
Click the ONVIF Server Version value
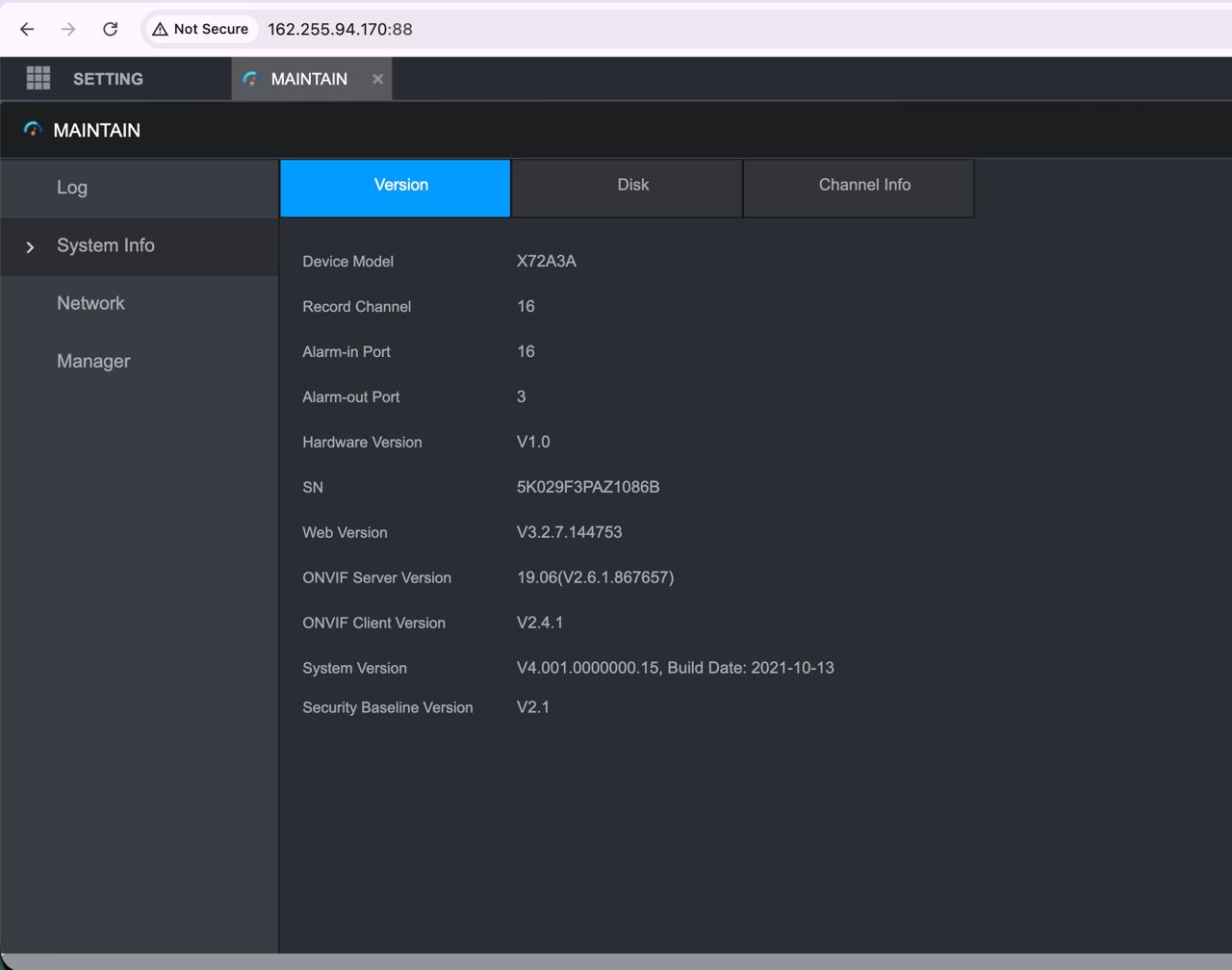596,577
